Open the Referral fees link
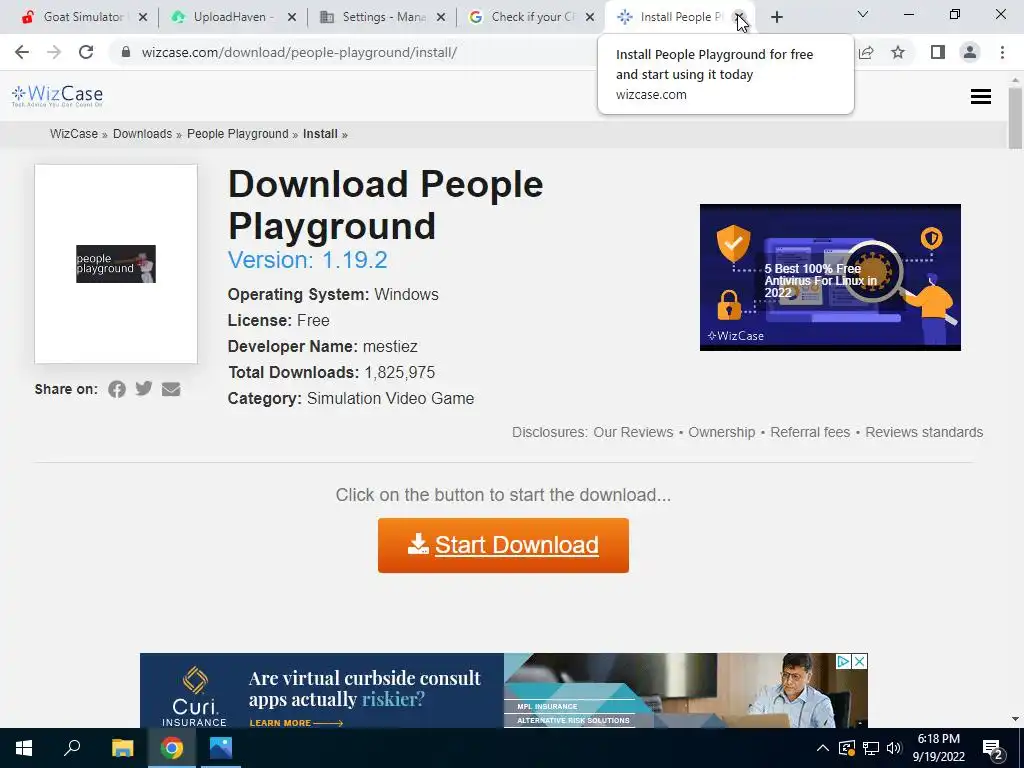 click(x=810, y=432)
